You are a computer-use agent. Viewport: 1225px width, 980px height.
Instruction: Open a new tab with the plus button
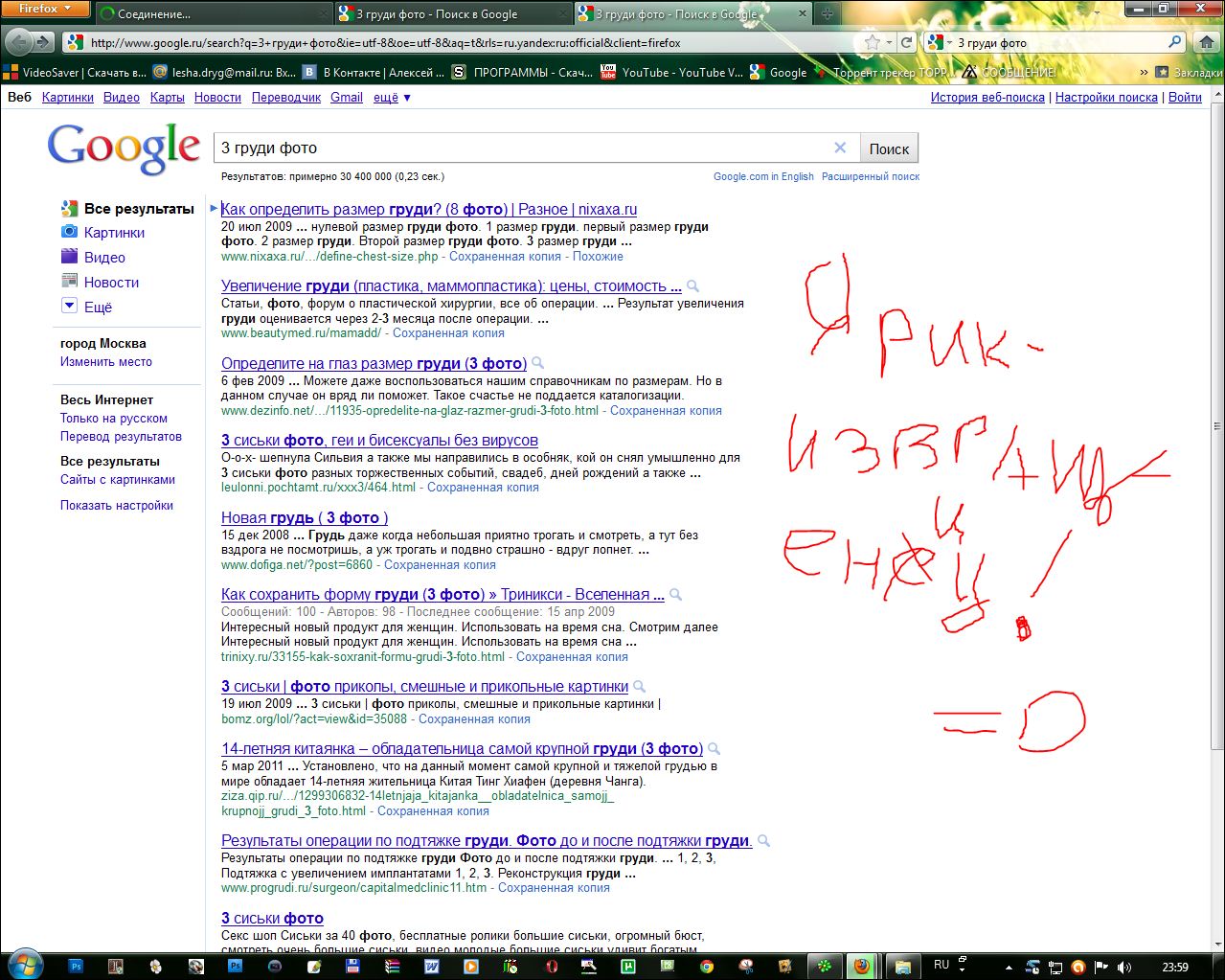[x=828, y=13]
